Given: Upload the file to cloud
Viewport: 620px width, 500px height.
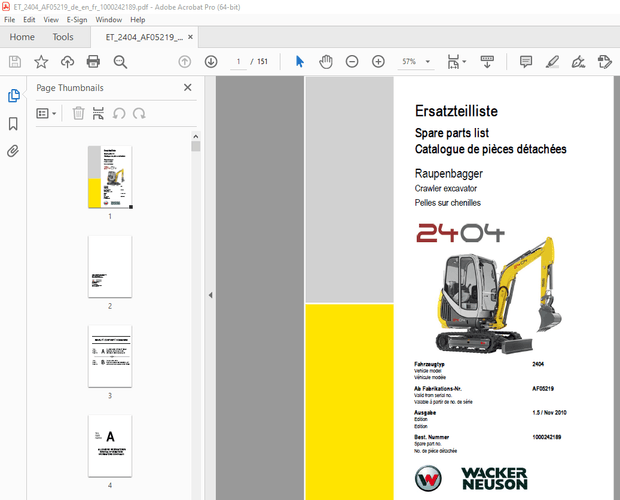Looking at the screenshot, I should coord(68,62).
